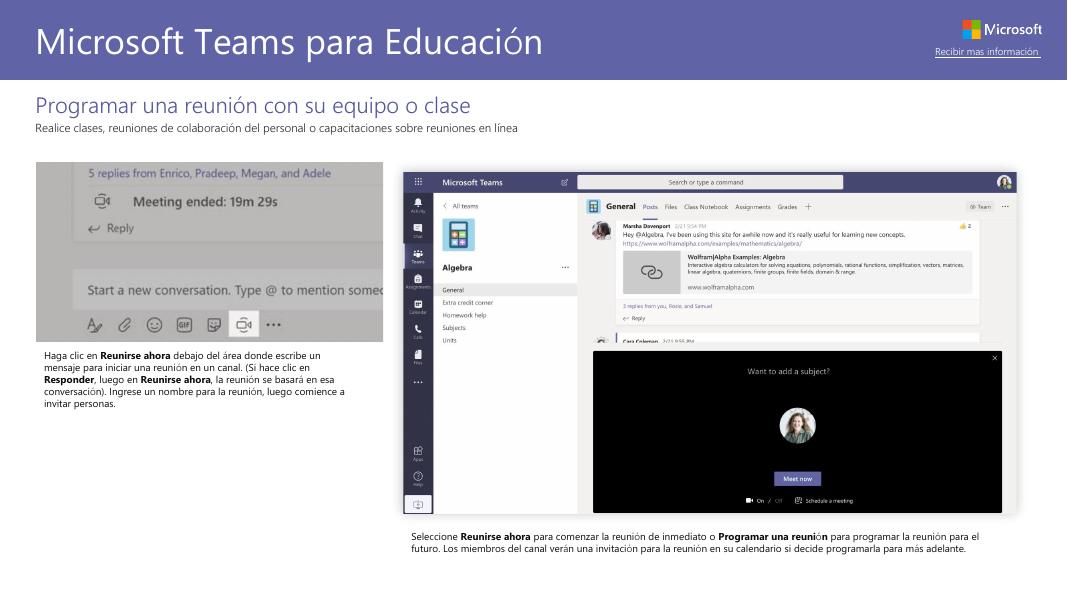Image resolution: width=1068 pixels, height=601 pixels.
Task: Click the Team button in channel header
Action: click(981, 206)
